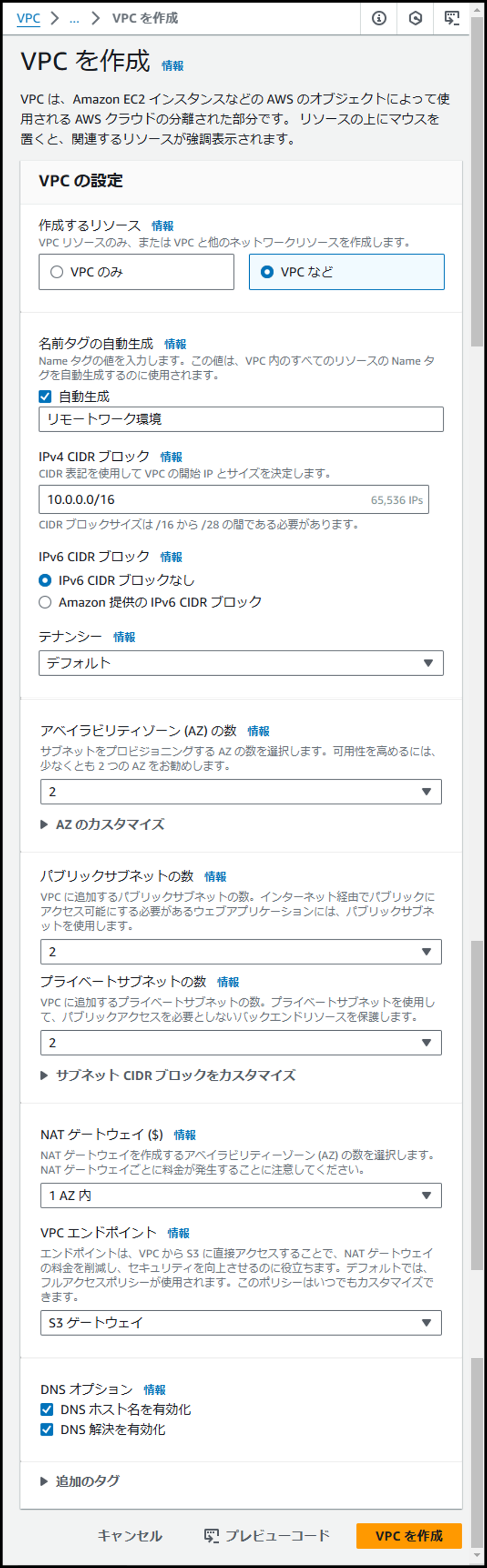
Task: Uncheck the DNS 解決を有効化 checkbox
Action: click(47, 1429)
